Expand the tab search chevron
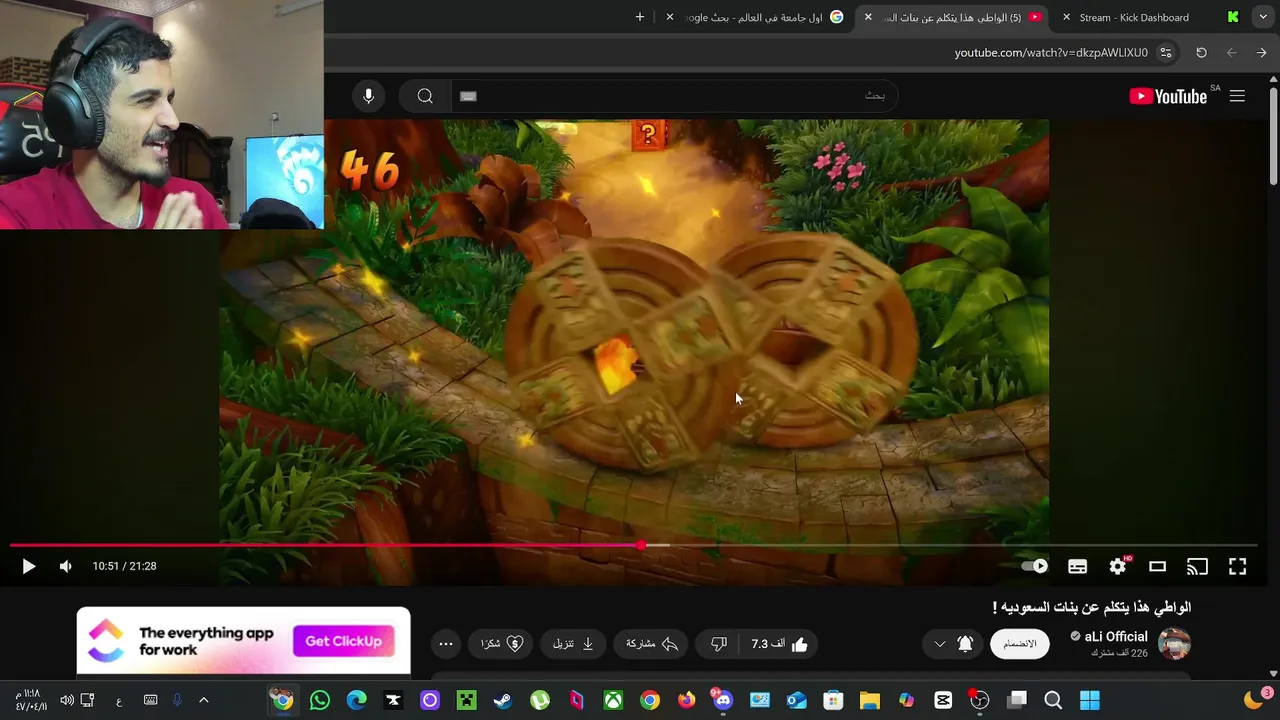The width and height of the screenshot is (1280, 720). click(x=1263, y=17)
